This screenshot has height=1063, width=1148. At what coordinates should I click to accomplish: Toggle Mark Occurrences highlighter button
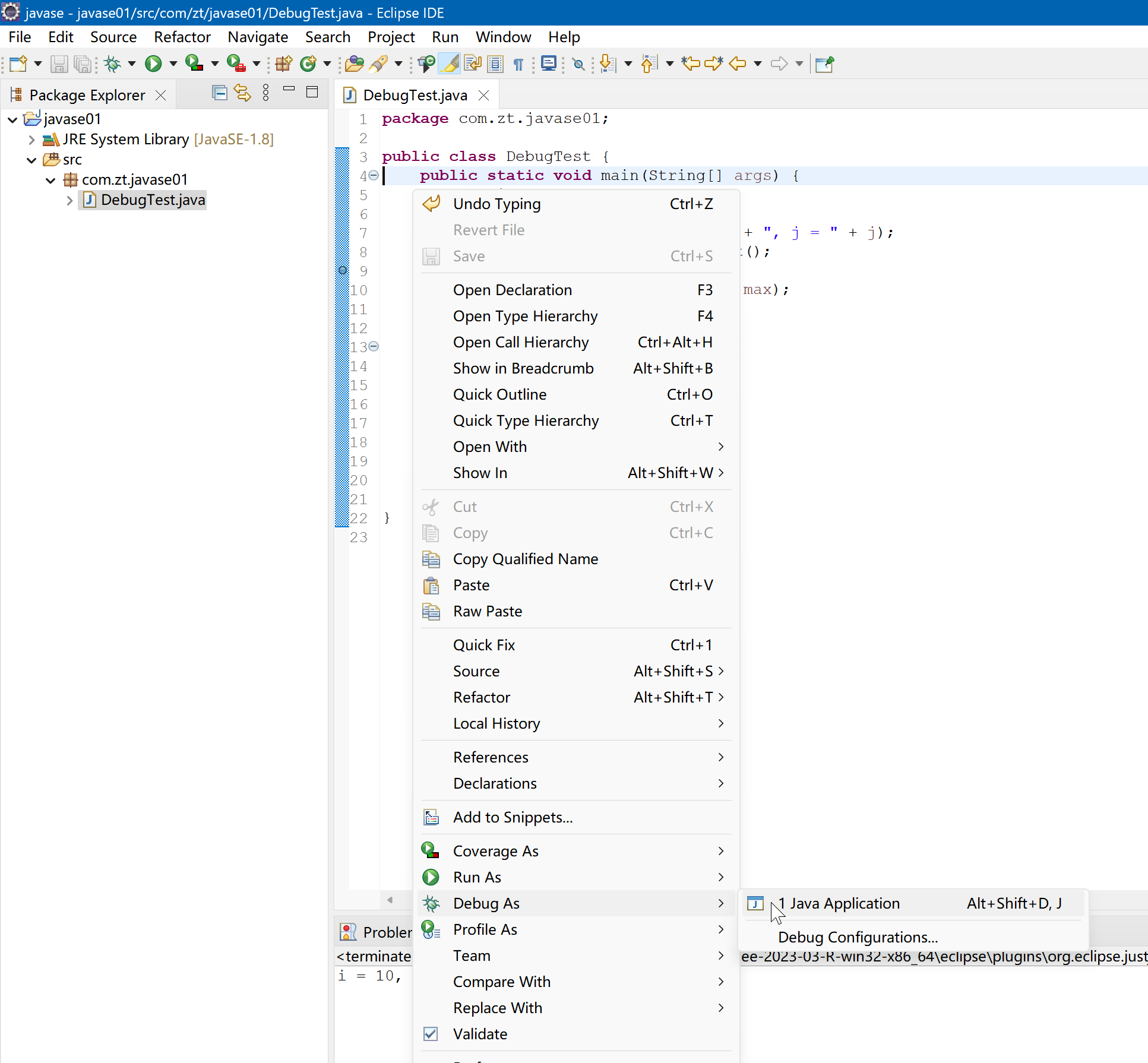tap(450, 64)
